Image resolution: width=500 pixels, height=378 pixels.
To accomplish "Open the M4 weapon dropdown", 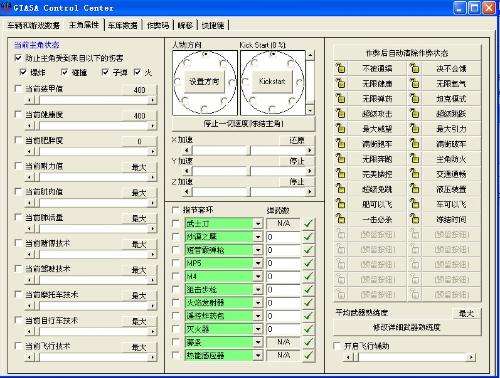I will [258, 276].
